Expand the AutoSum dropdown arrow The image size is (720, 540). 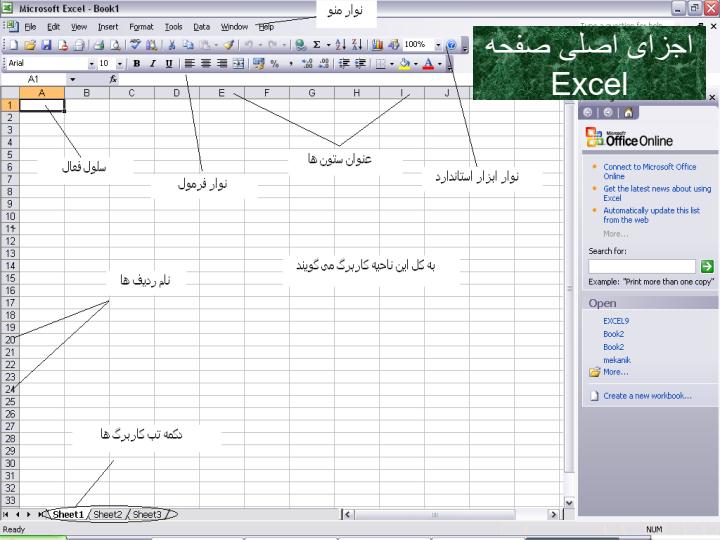click(x=328, y=45)
